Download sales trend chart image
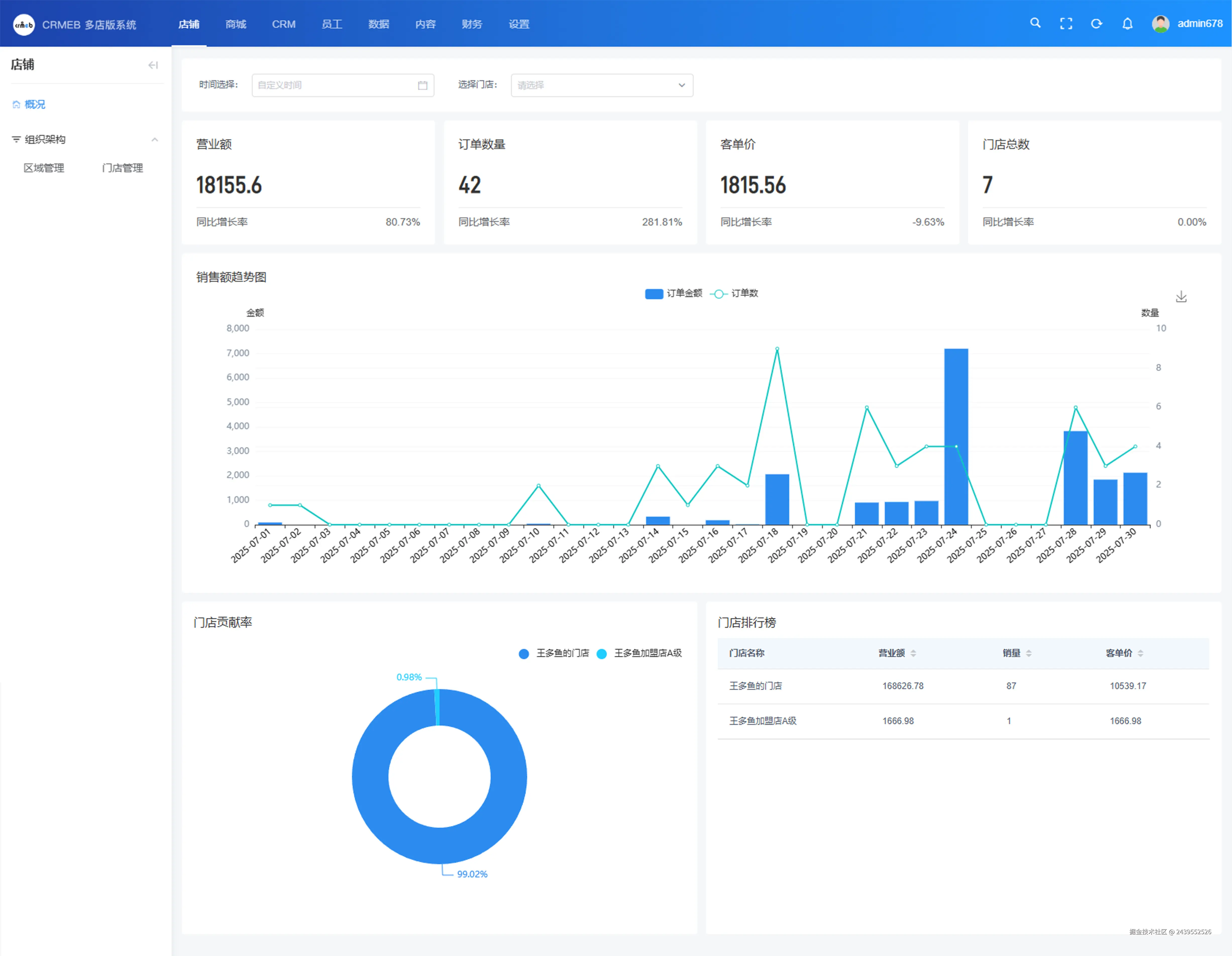 click(x=1181, y=296)
